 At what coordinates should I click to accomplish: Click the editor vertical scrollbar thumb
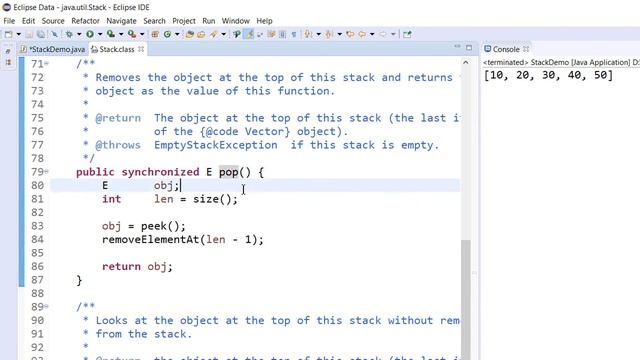[x=466, y=300]
